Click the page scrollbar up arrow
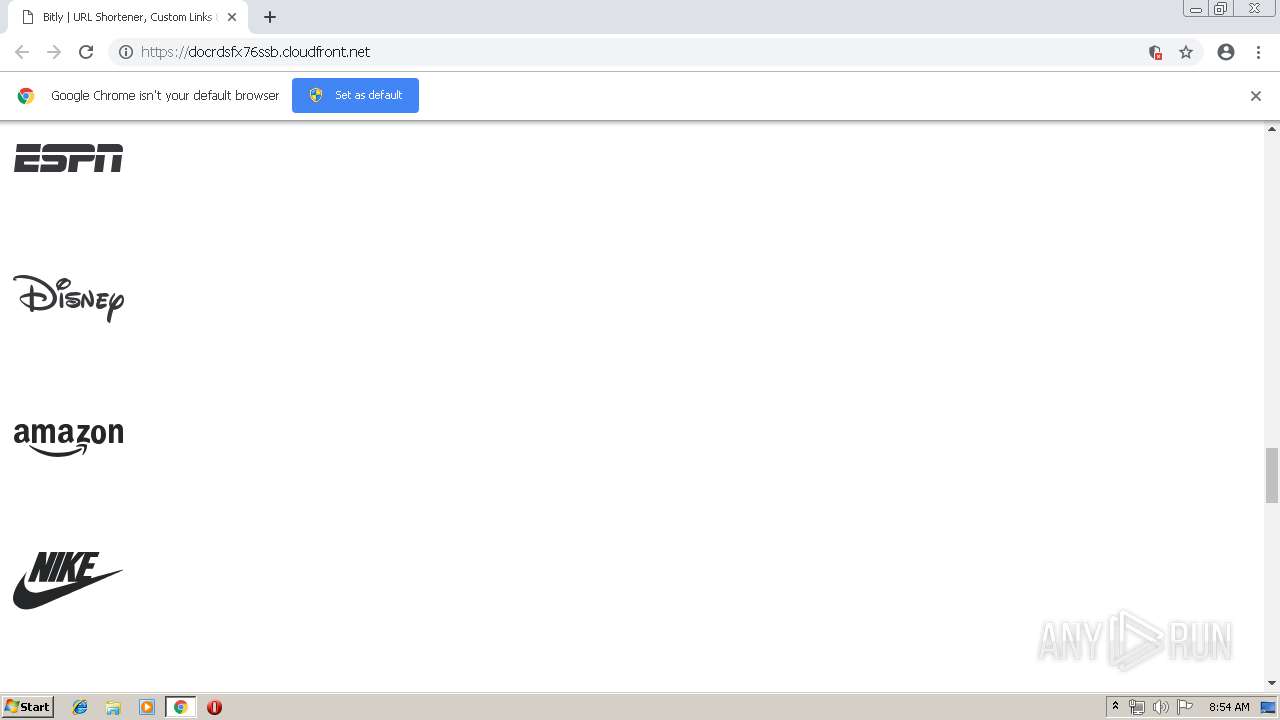Screen dimensions: 1280x720 pos(1272,129)
